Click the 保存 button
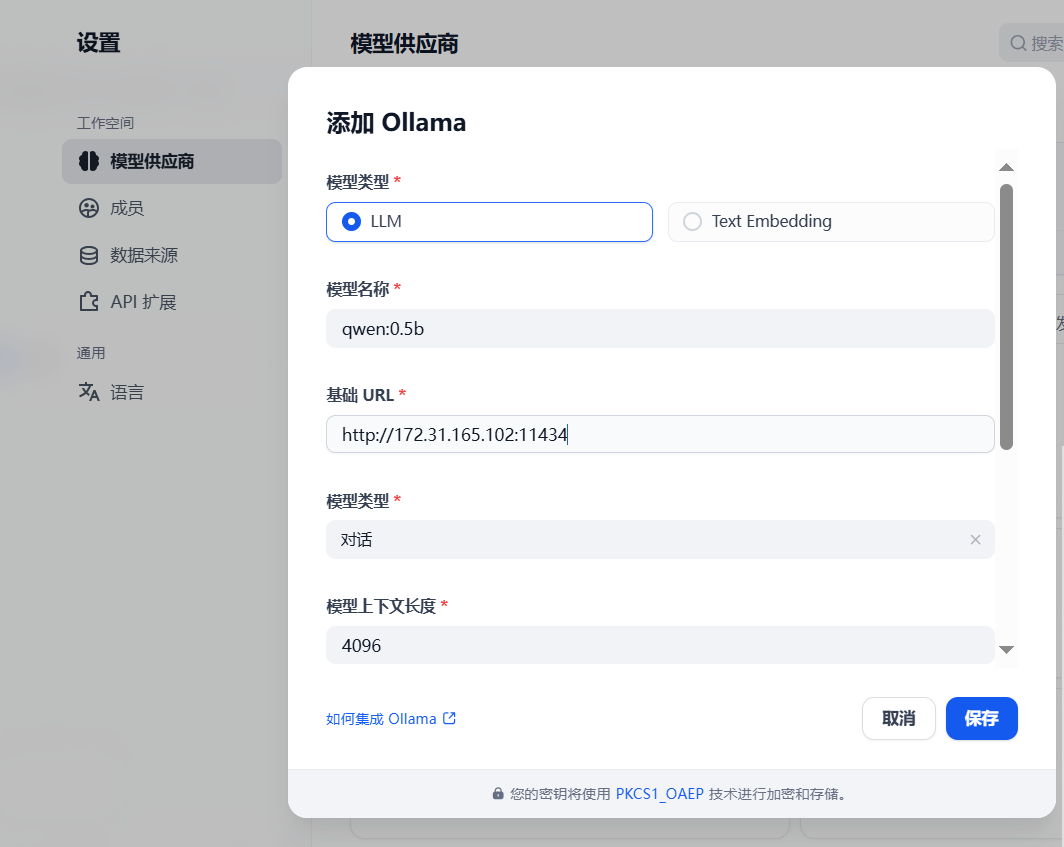Screen dimensions: 1064x847 tap(981, 718)
